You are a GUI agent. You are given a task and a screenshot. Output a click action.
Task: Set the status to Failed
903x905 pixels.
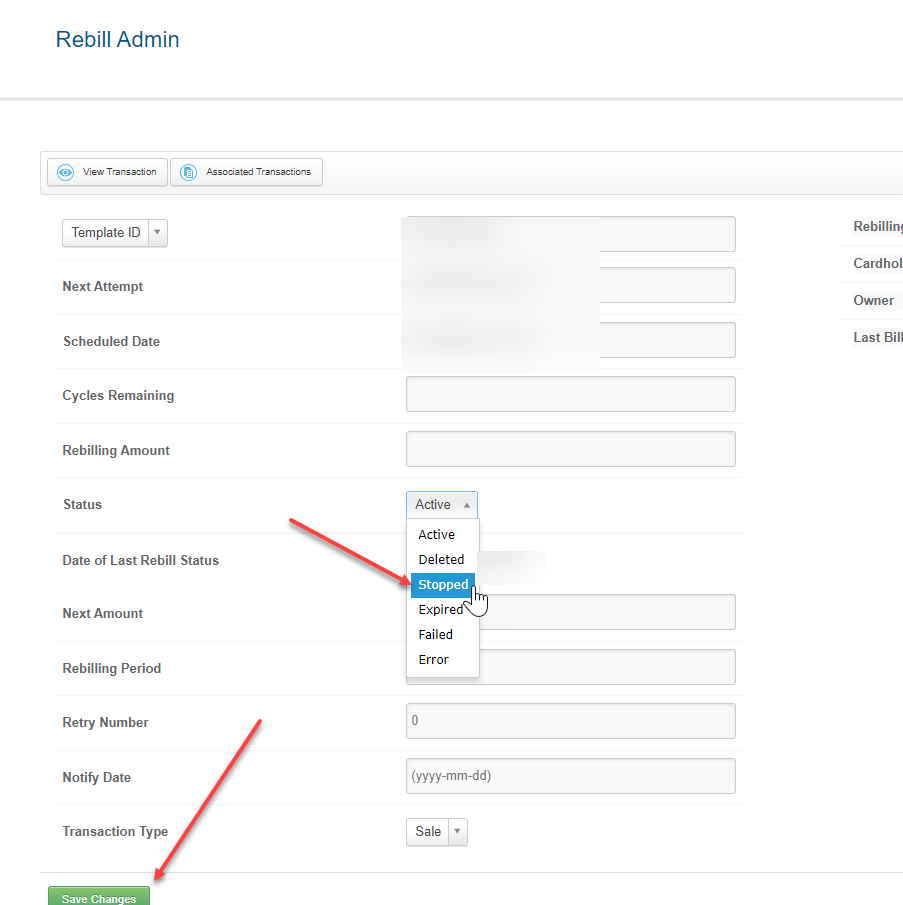[x=436, y=635]
